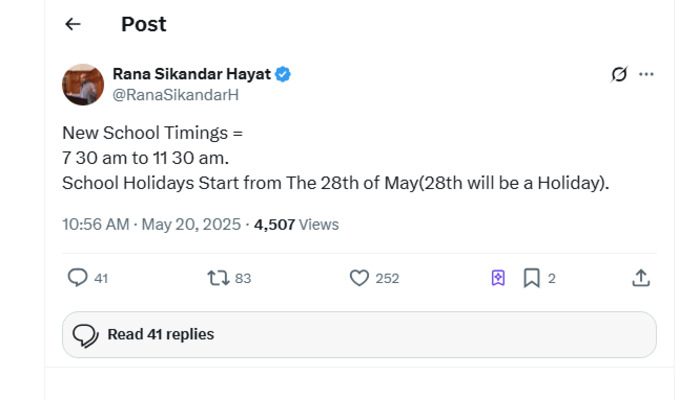Click the 41 reply count
The image size is (700, 400).
101,279
